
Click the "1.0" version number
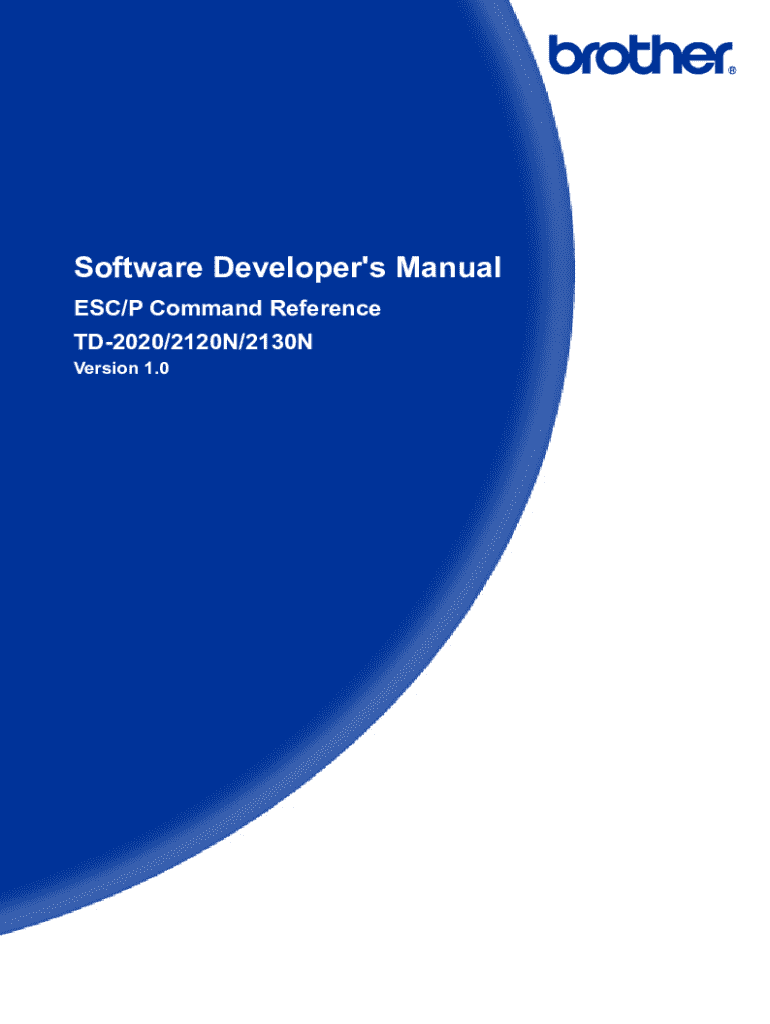[x=158, y=369]
